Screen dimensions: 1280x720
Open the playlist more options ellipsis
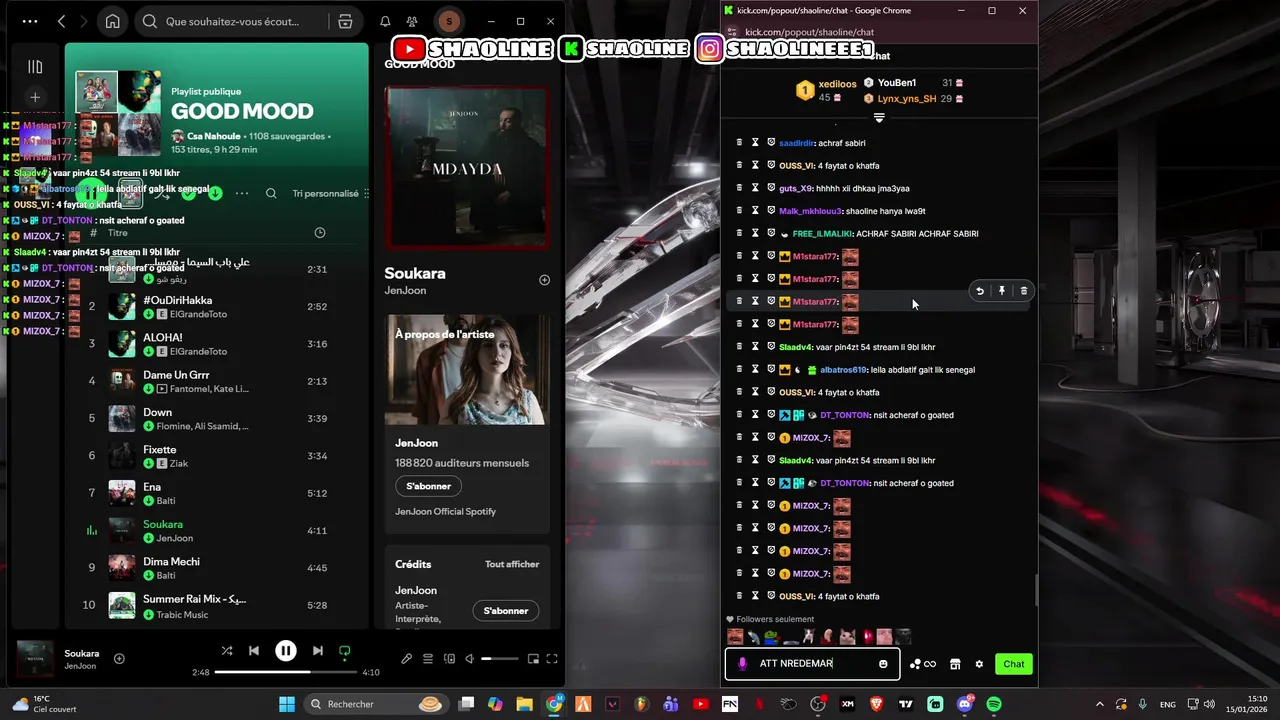point(242,193)
